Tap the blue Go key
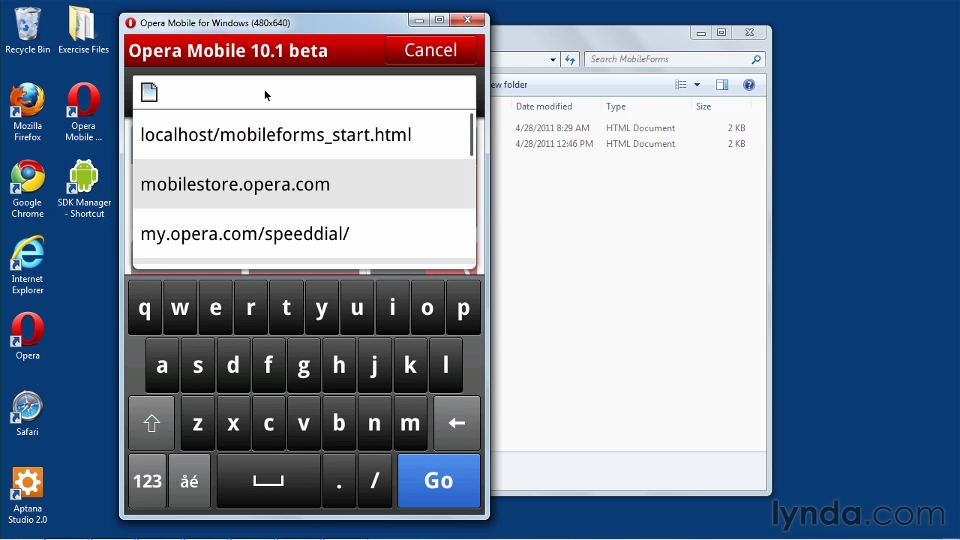 439,481
